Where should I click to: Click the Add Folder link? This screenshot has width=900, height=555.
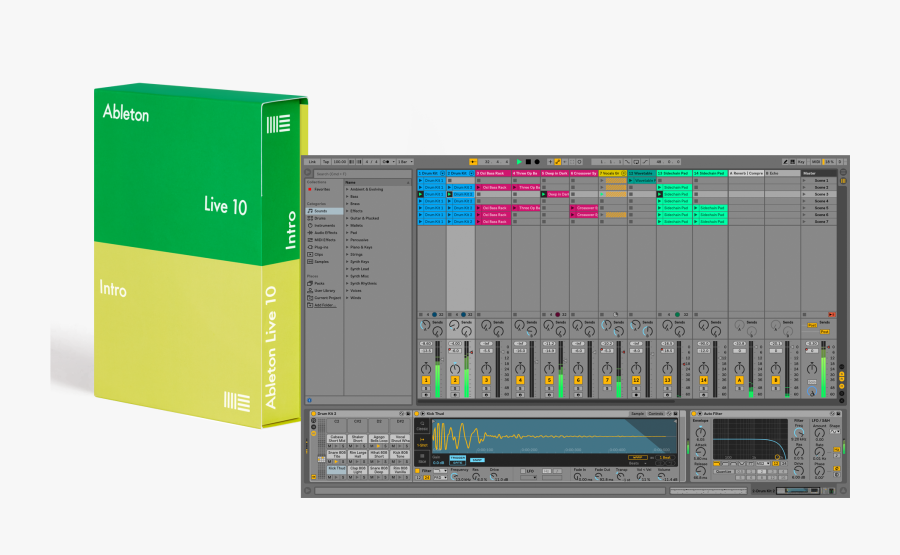(324, 305)
